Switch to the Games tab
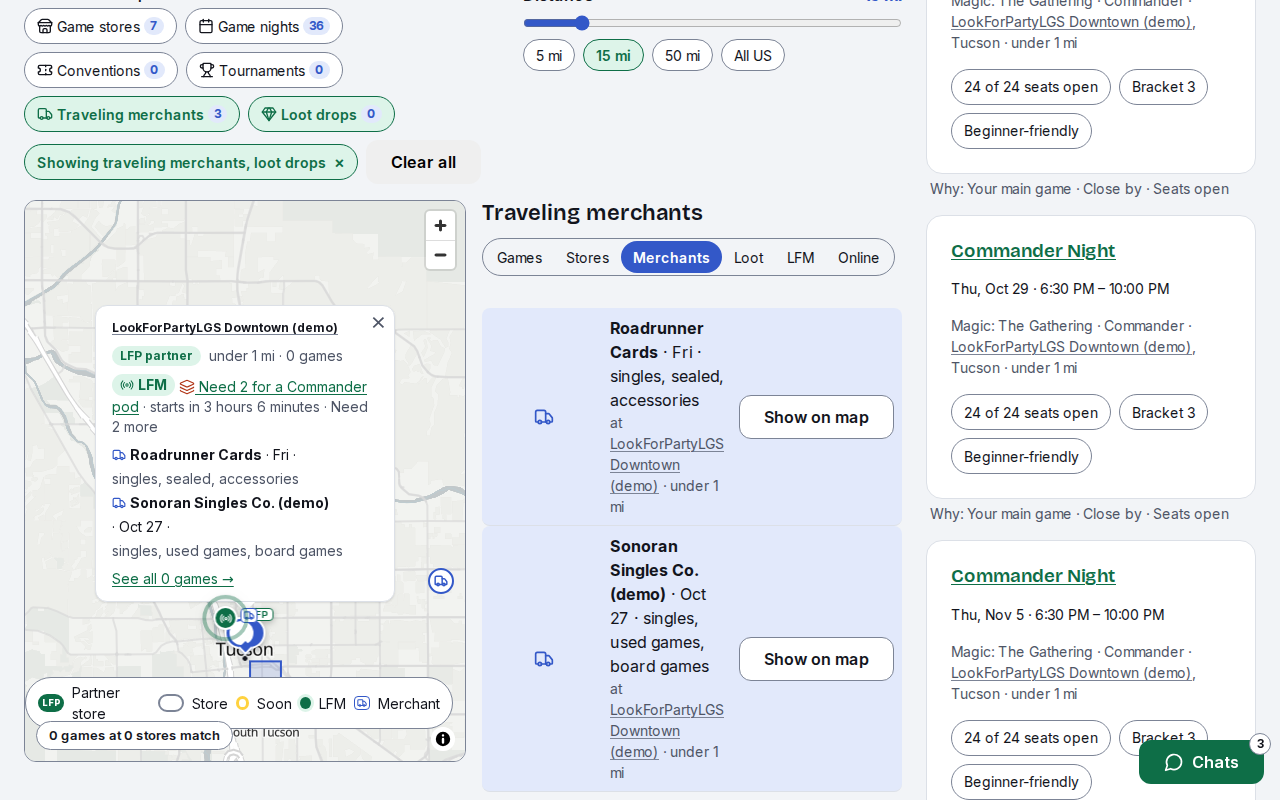 [x=520, y=257]
